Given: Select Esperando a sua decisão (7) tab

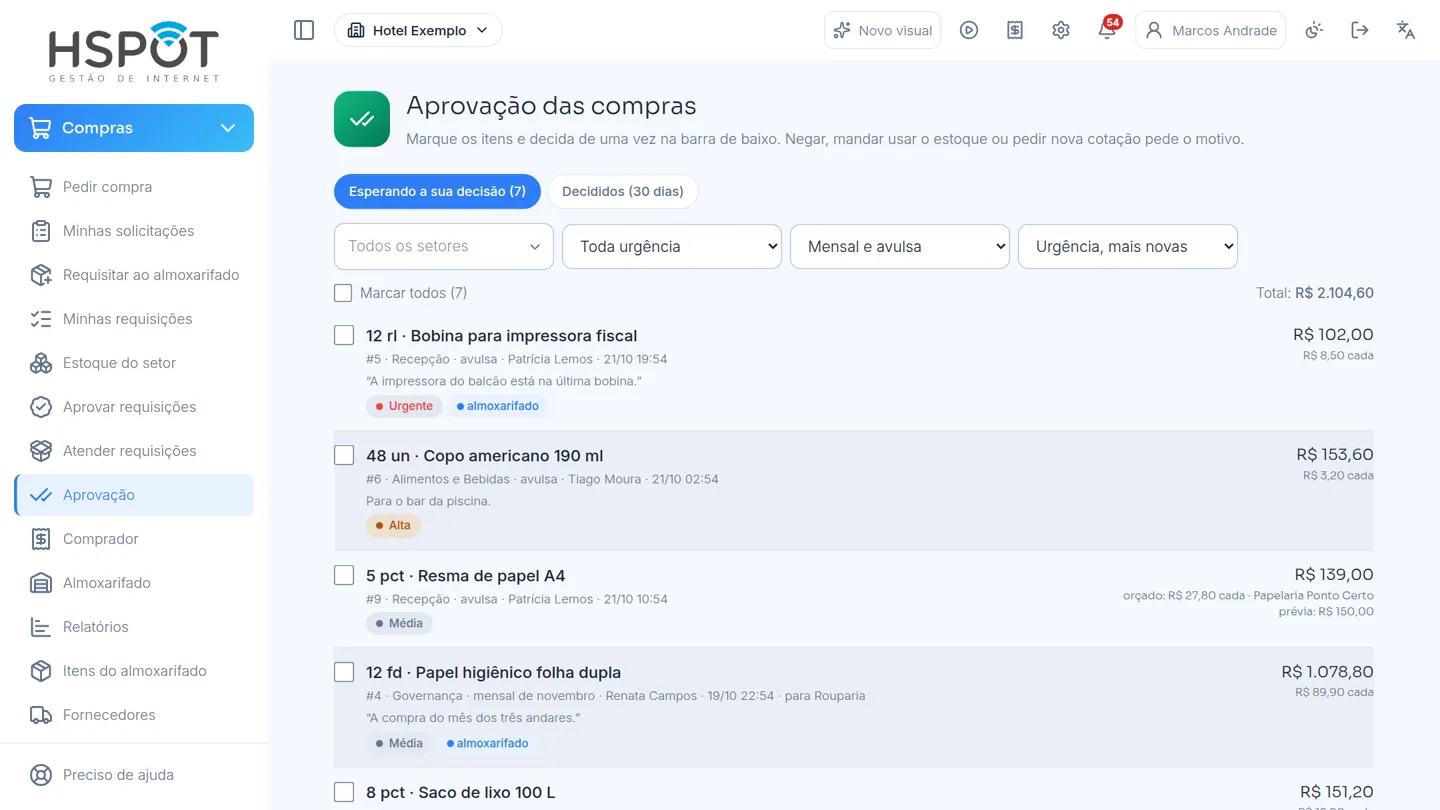Looking at the screenshot, I should pyautogui.click(x=437, y=191).
